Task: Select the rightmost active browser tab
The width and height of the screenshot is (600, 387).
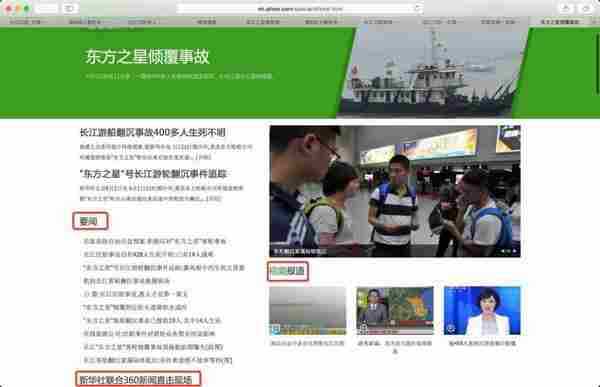Action: 559,22
